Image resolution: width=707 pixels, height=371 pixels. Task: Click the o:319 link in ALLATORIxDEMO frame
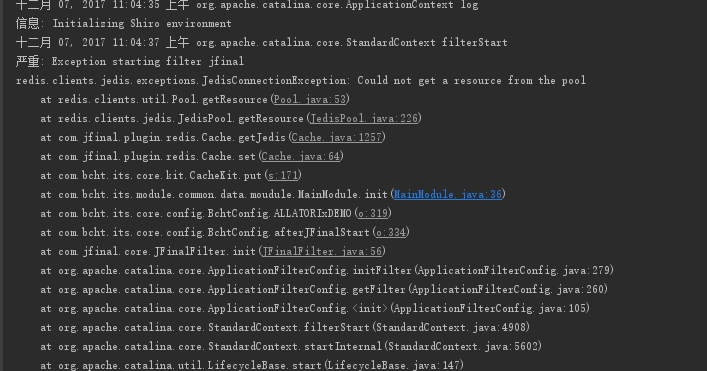372,213
